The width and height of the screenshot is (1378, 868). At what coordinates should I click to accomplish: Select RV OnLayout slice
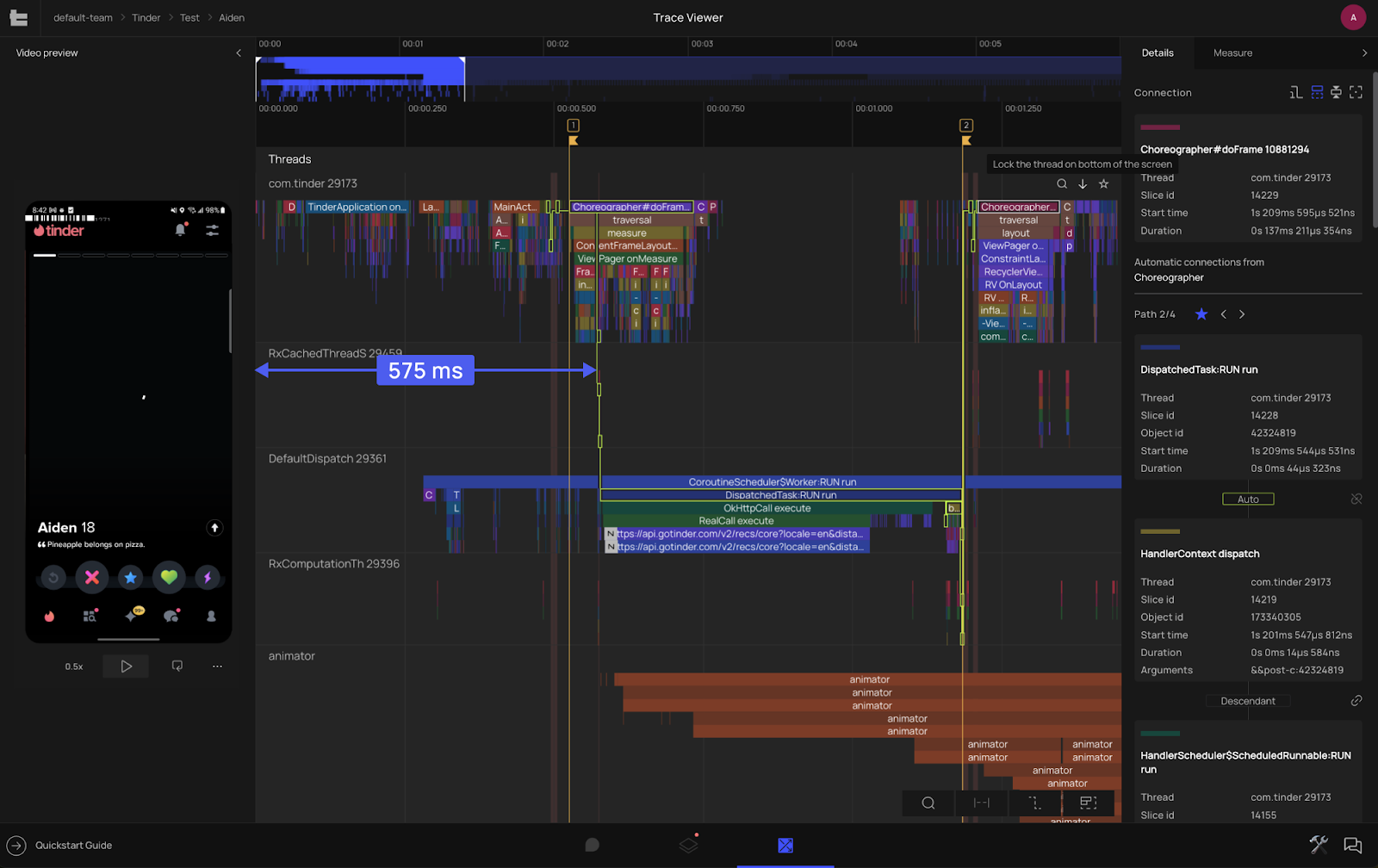tap(1013, 285)
